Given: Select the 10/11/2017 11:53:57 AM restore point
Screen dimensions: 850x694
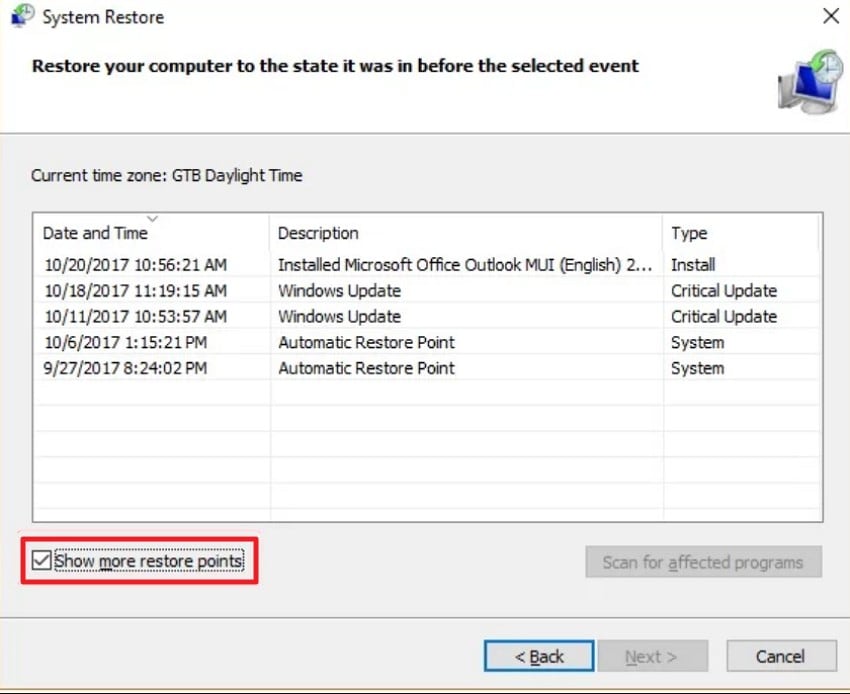Looking at the screenshot, I should pos(136,317).
